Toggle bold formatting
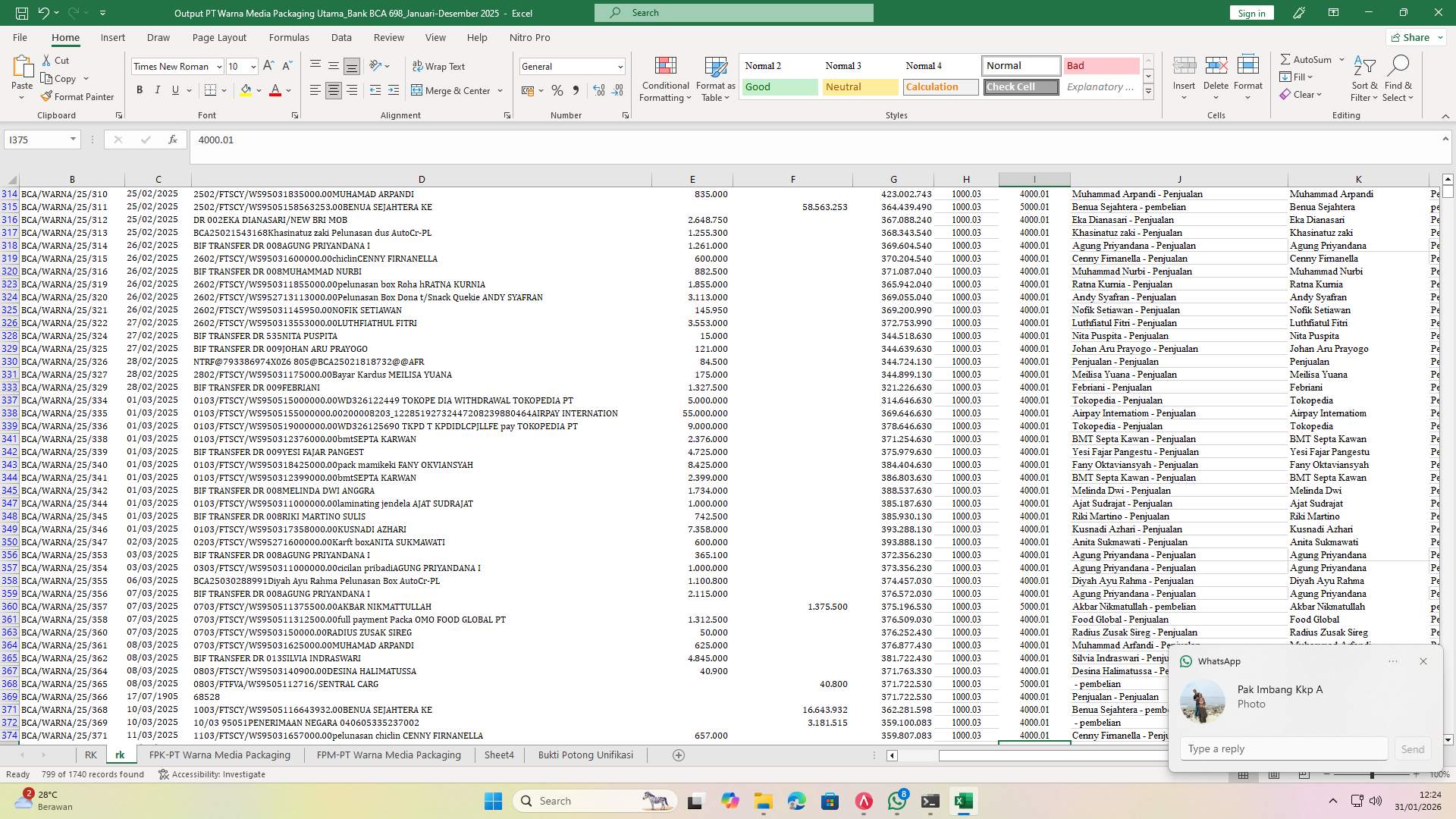Screen dimensions: 1456x819 (x=139, y=89)
